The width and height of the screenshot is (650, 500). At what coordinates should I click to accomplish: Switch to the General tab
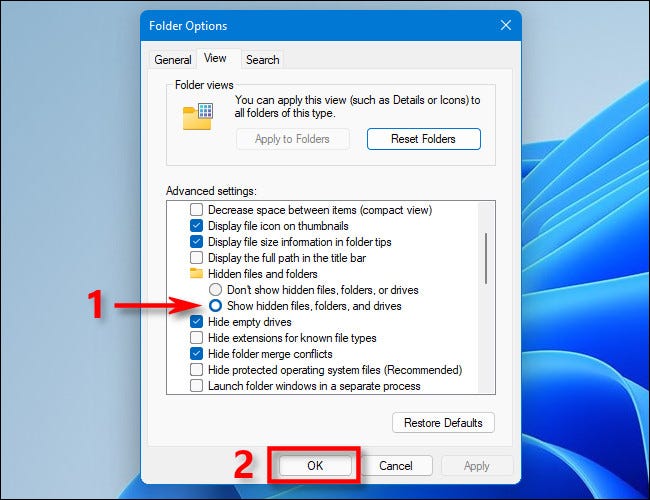point(172,60)
